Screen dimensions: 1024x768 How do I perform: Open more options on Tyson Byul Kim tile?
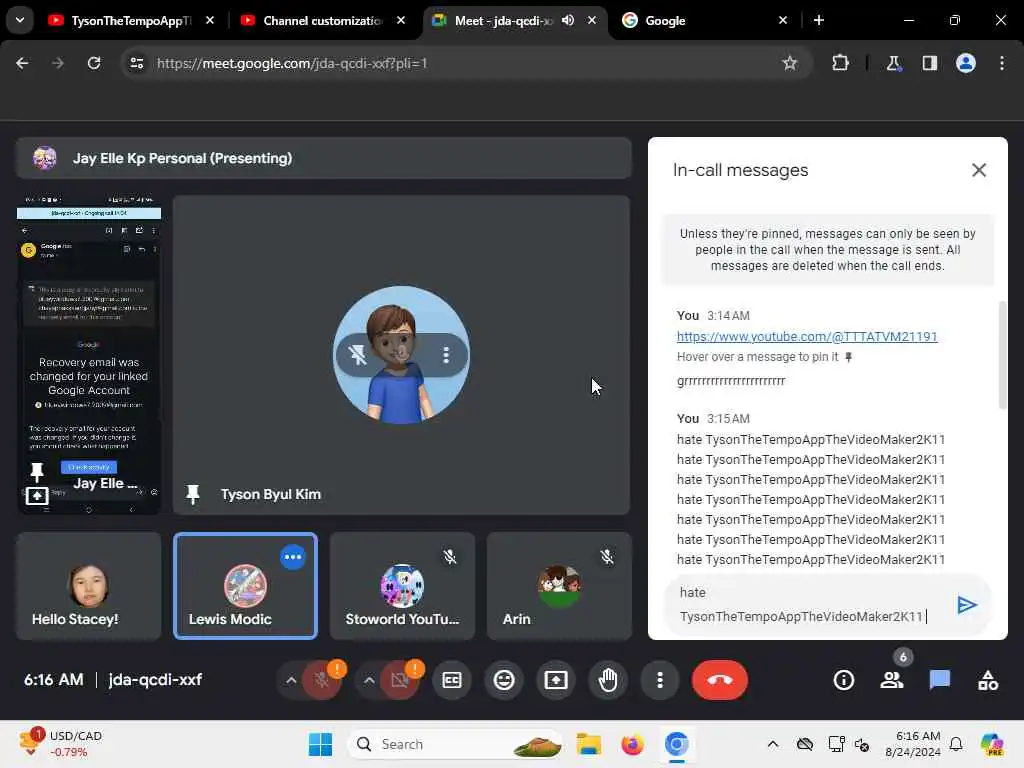pos(446,355)
